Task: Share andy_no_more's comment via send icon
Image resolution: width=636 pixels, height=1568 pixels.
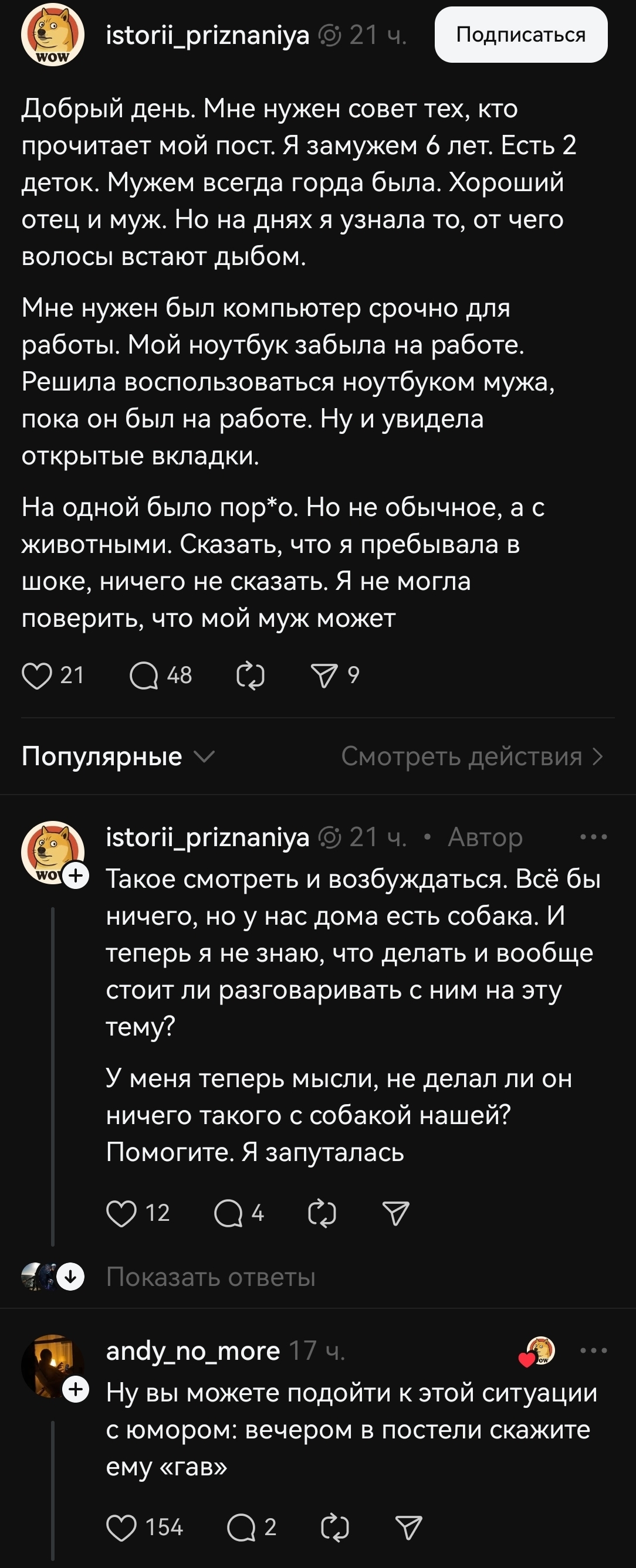Action: pos(409,1528)
